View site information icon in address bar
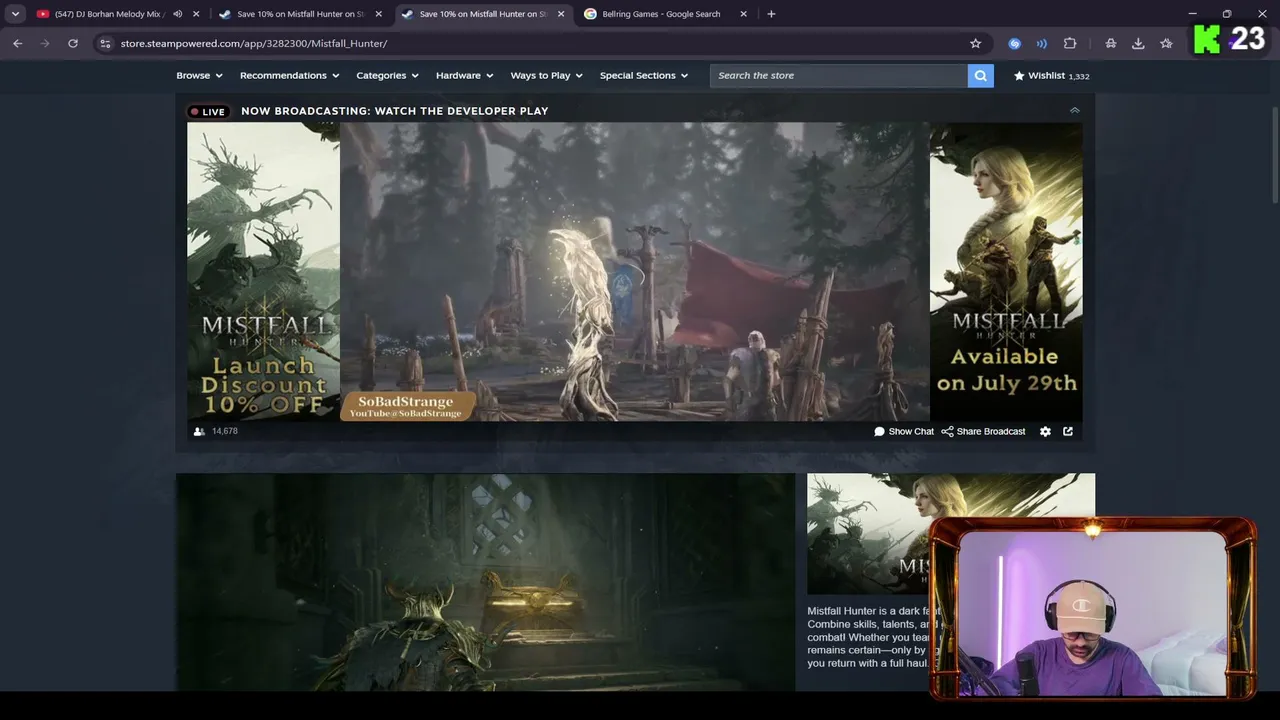 [x=105, y=43]
